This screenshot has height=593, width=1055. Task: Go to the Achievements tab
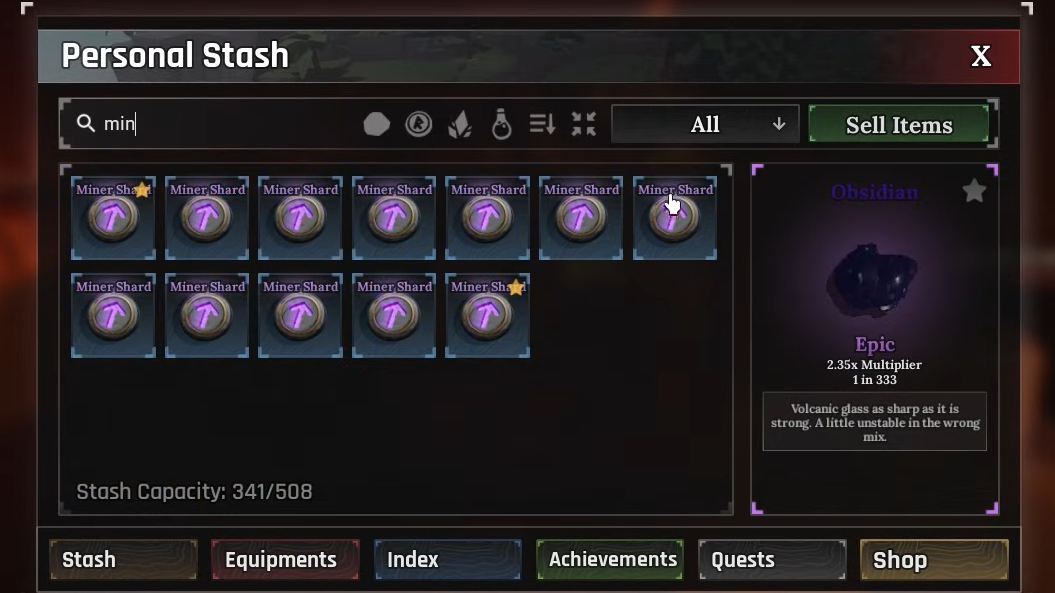coord(610,559)
